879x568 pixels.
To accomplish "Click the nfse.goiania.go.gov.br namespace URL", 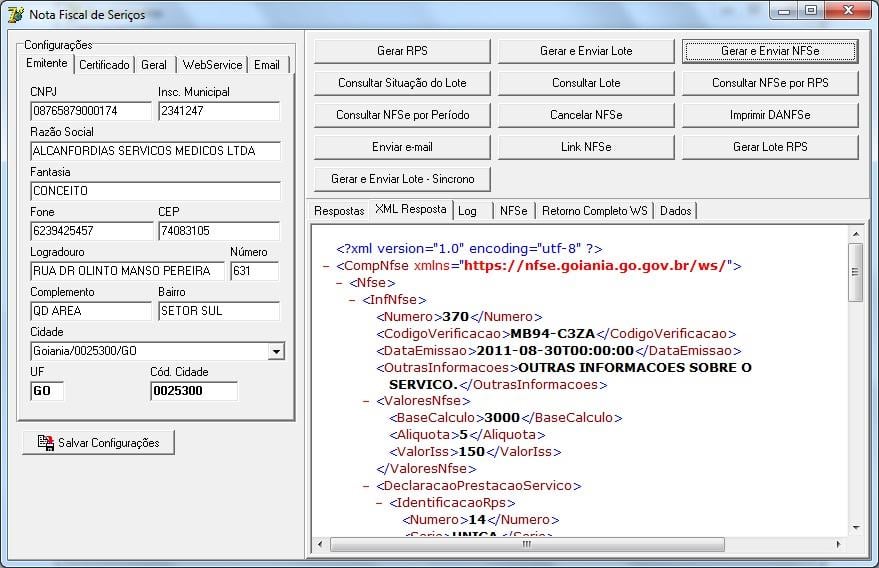I will point(595,266).
